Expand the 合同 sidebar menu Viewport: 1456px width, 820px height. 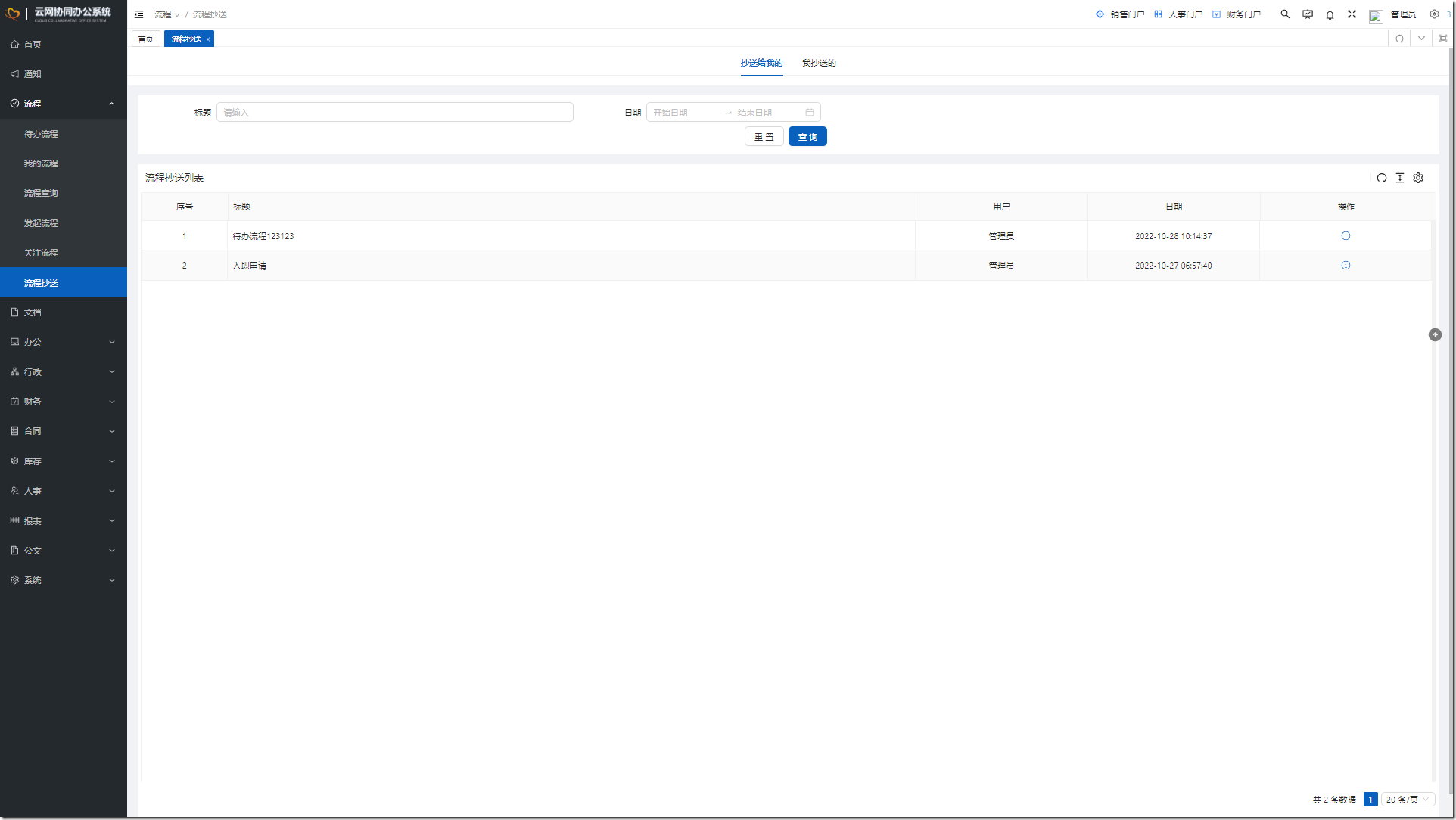coord(64,431)
